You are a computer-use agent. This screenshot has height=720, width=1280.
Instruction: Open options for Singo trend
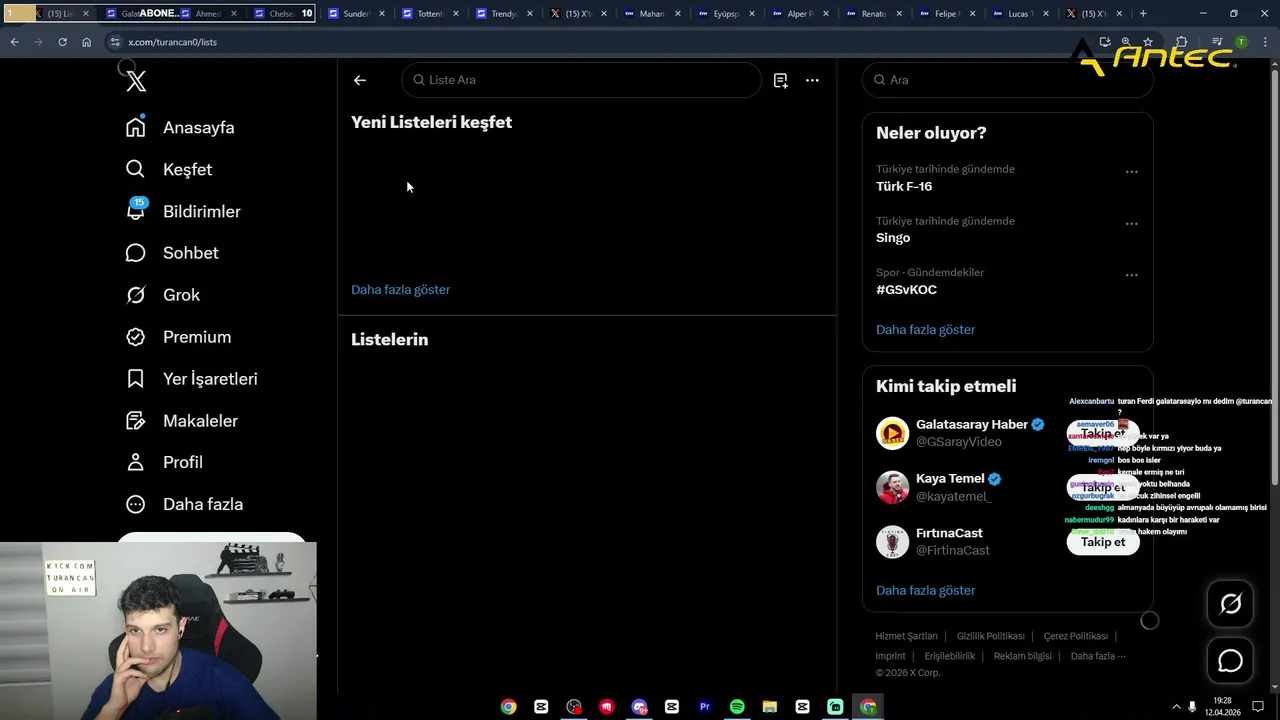(x=1131, y=224)
